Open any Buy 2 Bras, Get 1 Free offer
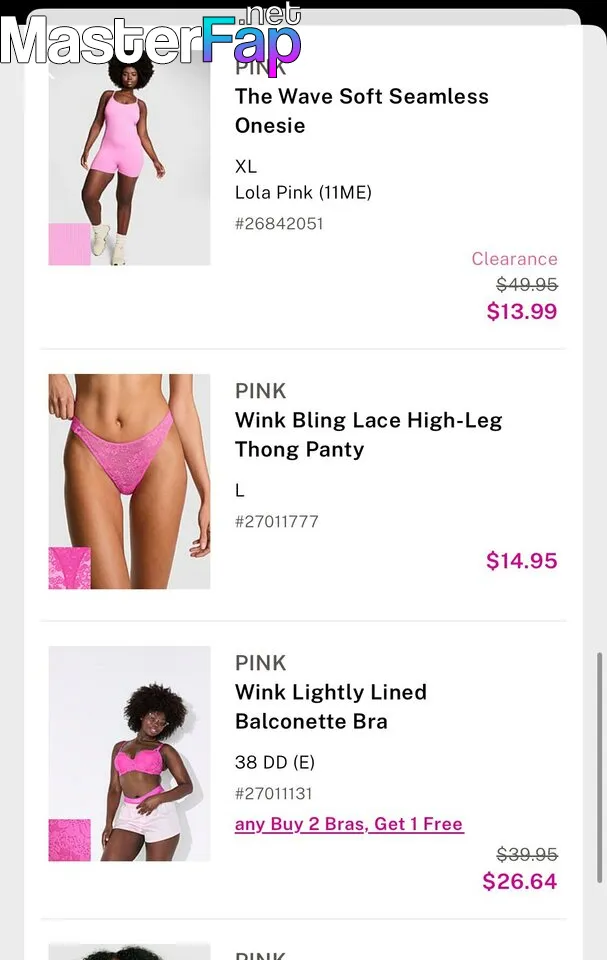Screen dimensions: 607x960 click(x=349, y=824)
